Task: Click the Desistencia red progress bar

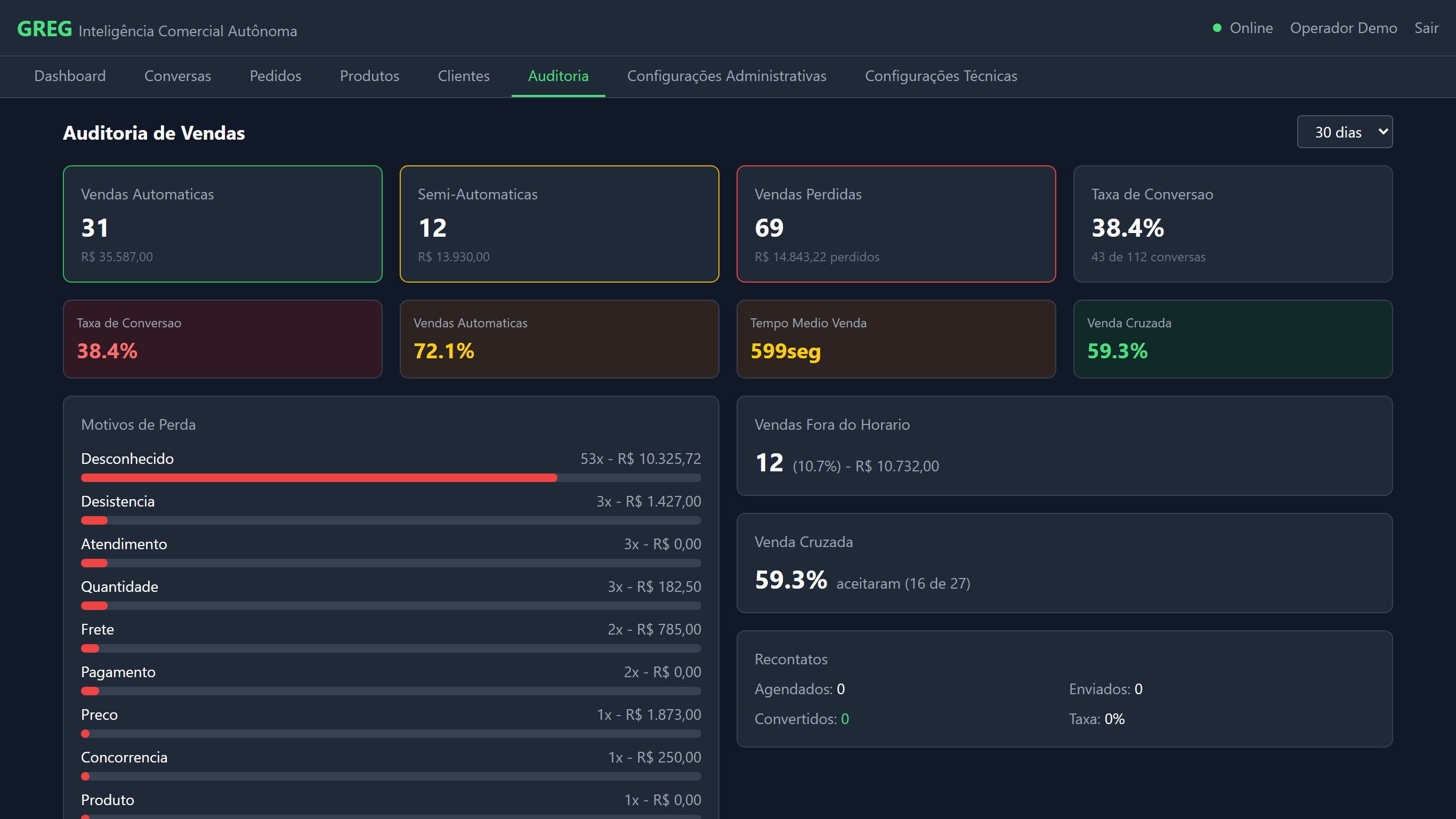Action: pyautogui.click(x=94, y=520)
